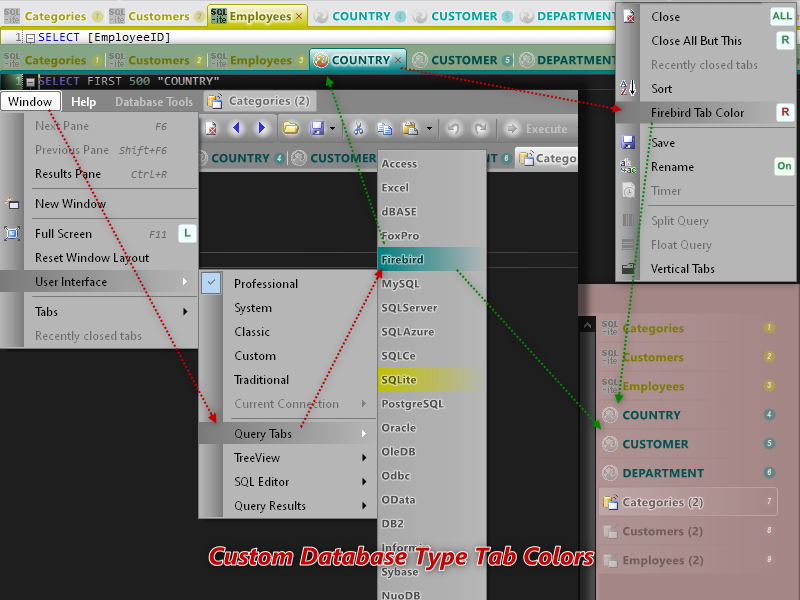Click the New Window icon in Window menu
The image size is (800, 600).
tap(12, 204)
